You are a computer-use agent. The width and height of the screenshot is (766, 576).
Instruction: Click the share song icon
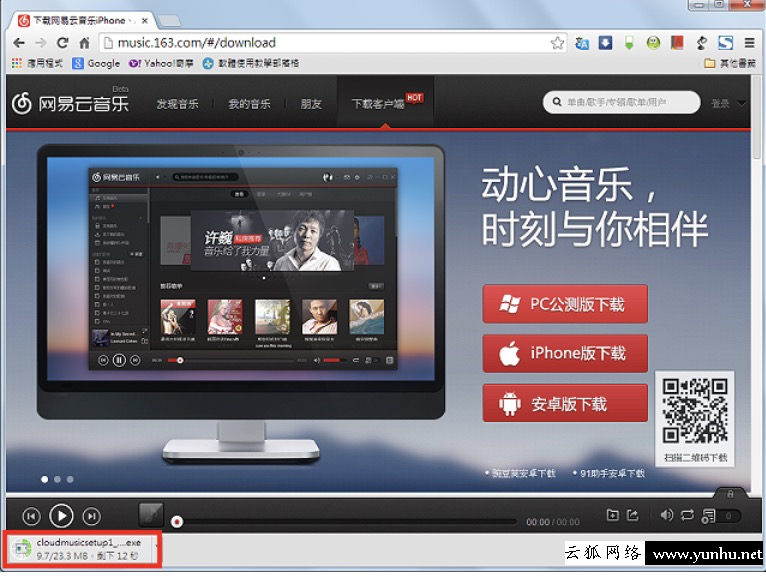click(633, 515)
